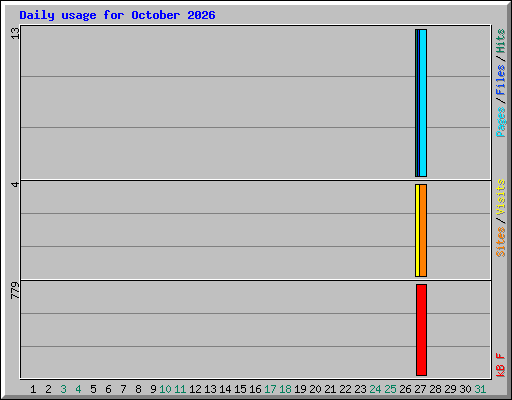Click day label '5' on the x-axis
The image size is (512, 400).
tap(93, 389)
